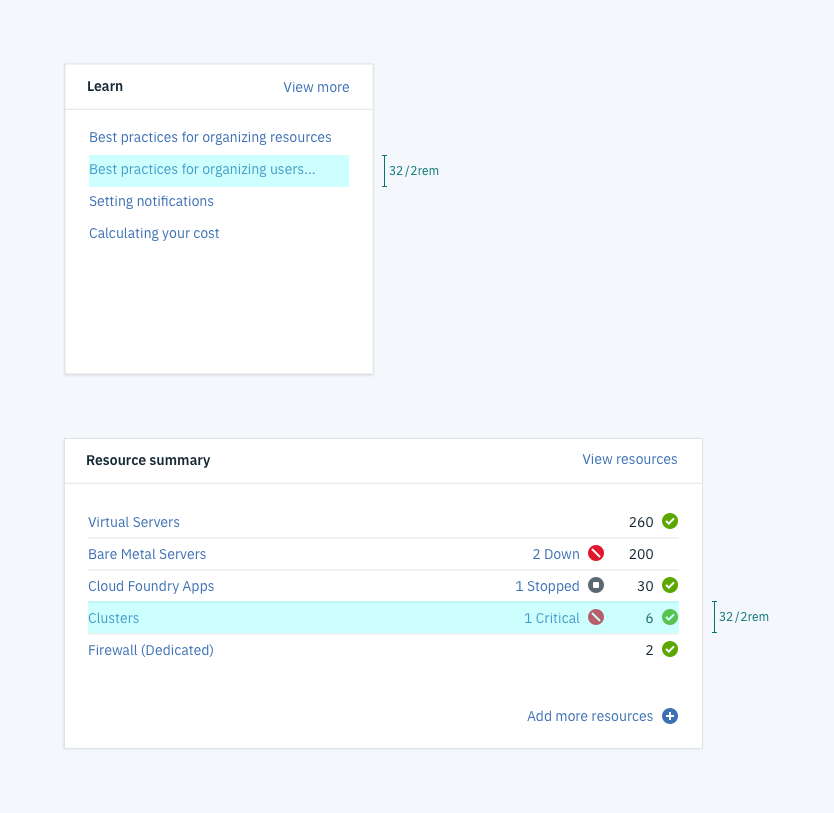Click the gray stopped icon for Cloud Foundry Apps
The width and height of the screenshot is (834, 813).
(x=596, y=586)
